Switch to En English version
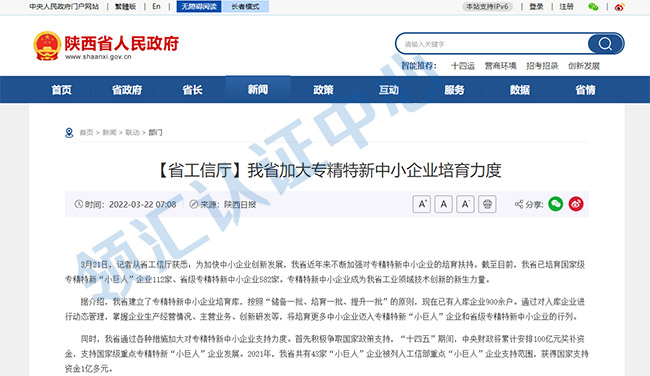 (156, 7)
